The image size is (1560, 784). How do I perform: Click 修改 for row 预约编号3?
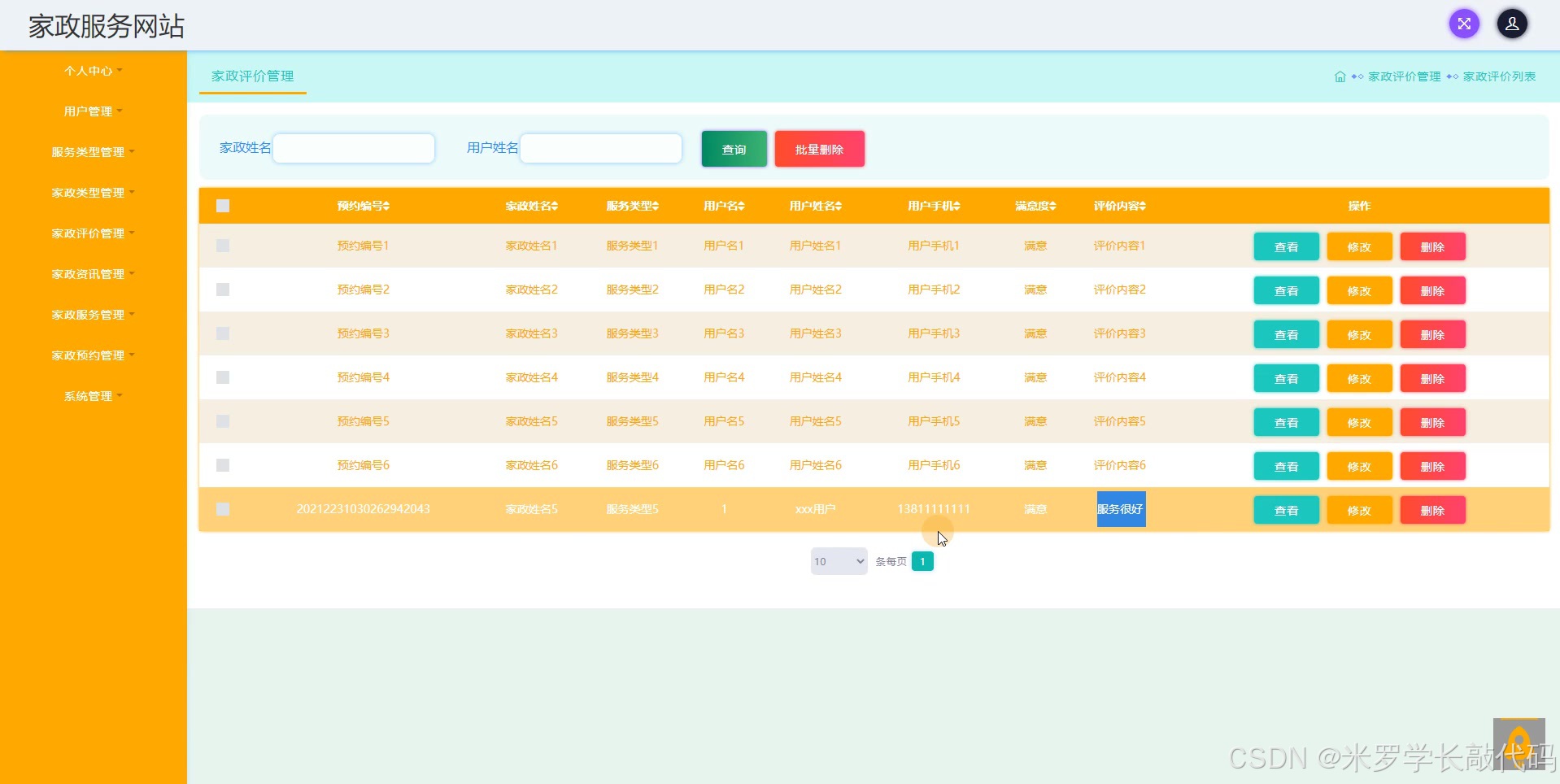[1359, 334]
